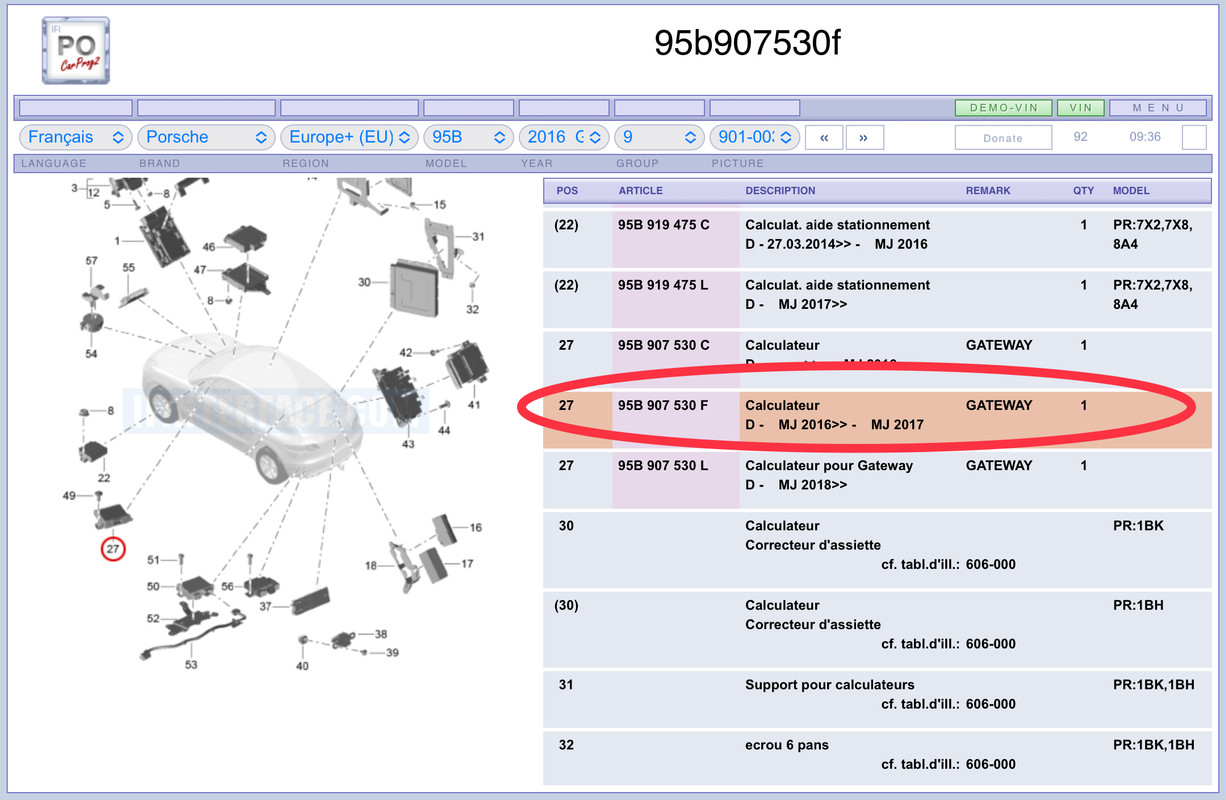Screen dimensions: 1226x800
Task: Click part number 22 in diagram
Action: click(x=103, y=479)
